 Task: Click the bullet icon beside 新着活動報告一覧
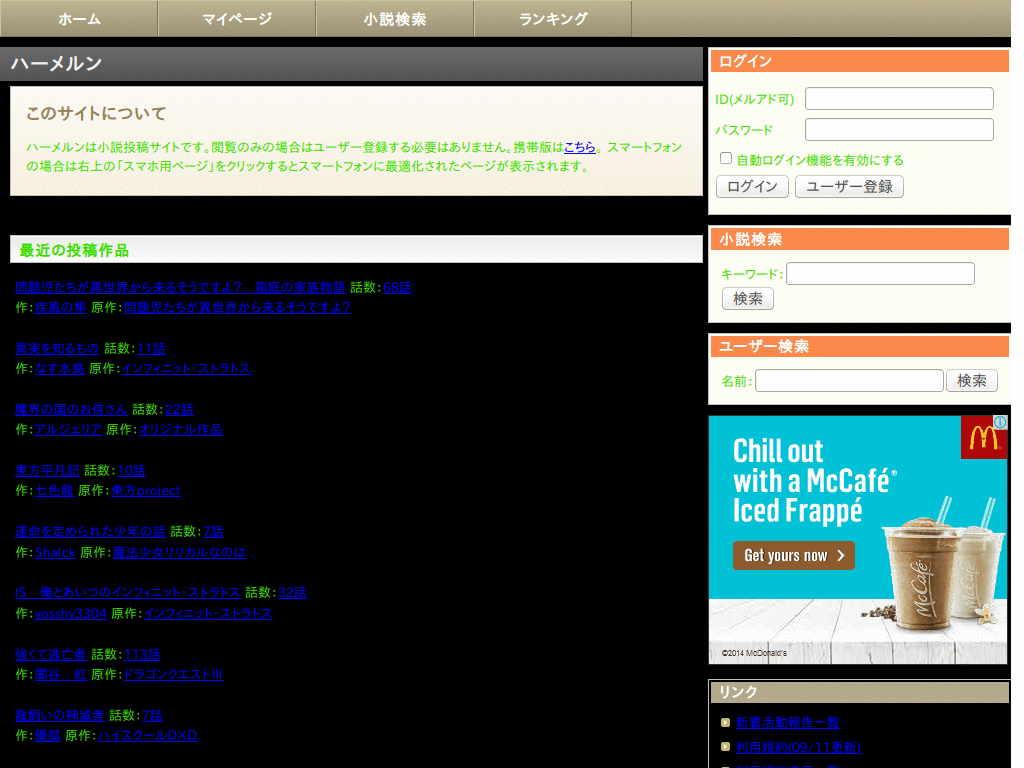pyautogui.click(x=725, y=722)
